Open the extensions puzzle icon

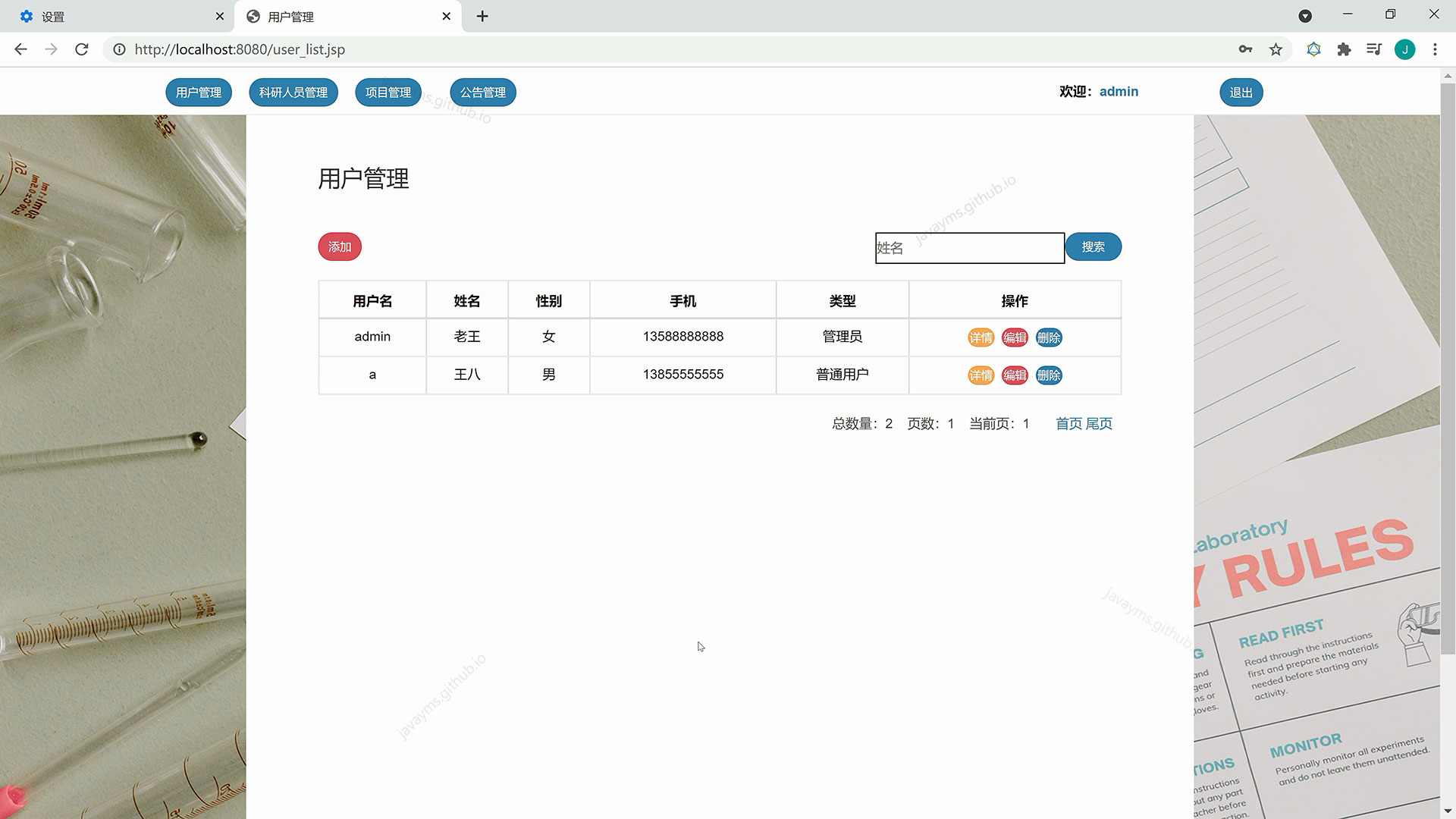coord(1344,49)
